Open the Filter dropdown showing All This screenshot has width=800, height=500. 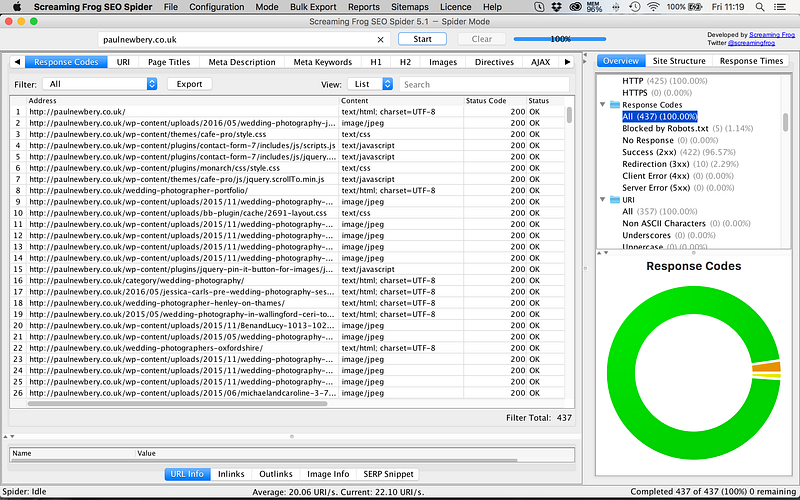click(x=100, y=84)
